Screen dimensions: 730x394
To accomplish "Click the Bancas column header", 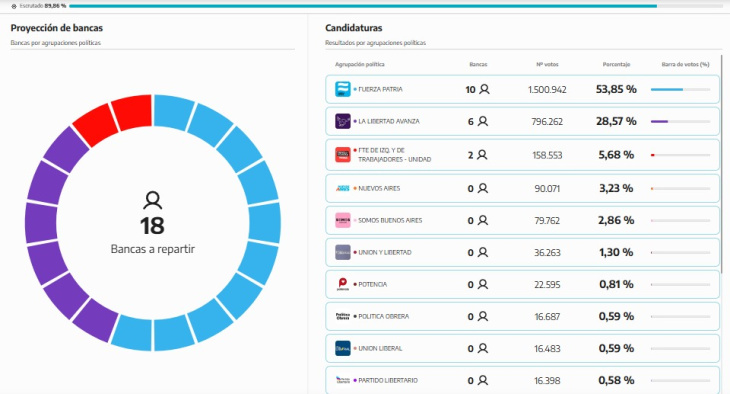I will click(478, 64).
